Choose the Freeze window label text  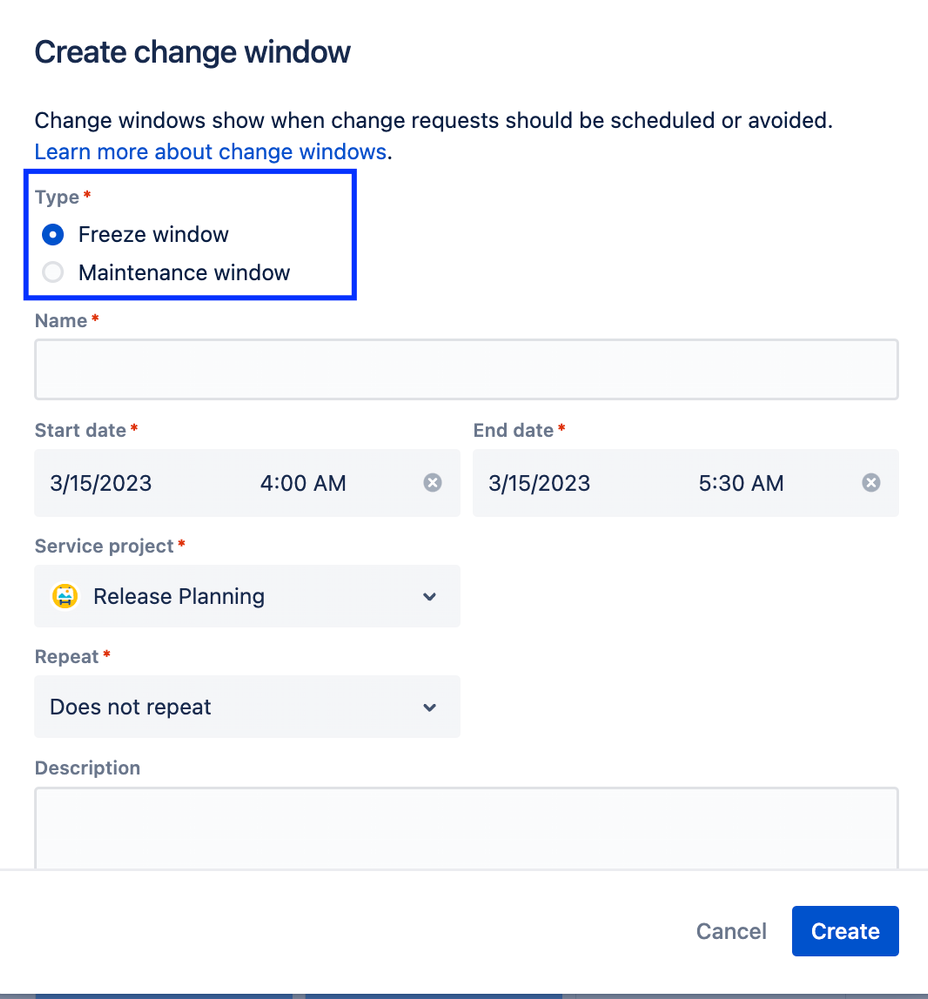[x=153, y=234]
